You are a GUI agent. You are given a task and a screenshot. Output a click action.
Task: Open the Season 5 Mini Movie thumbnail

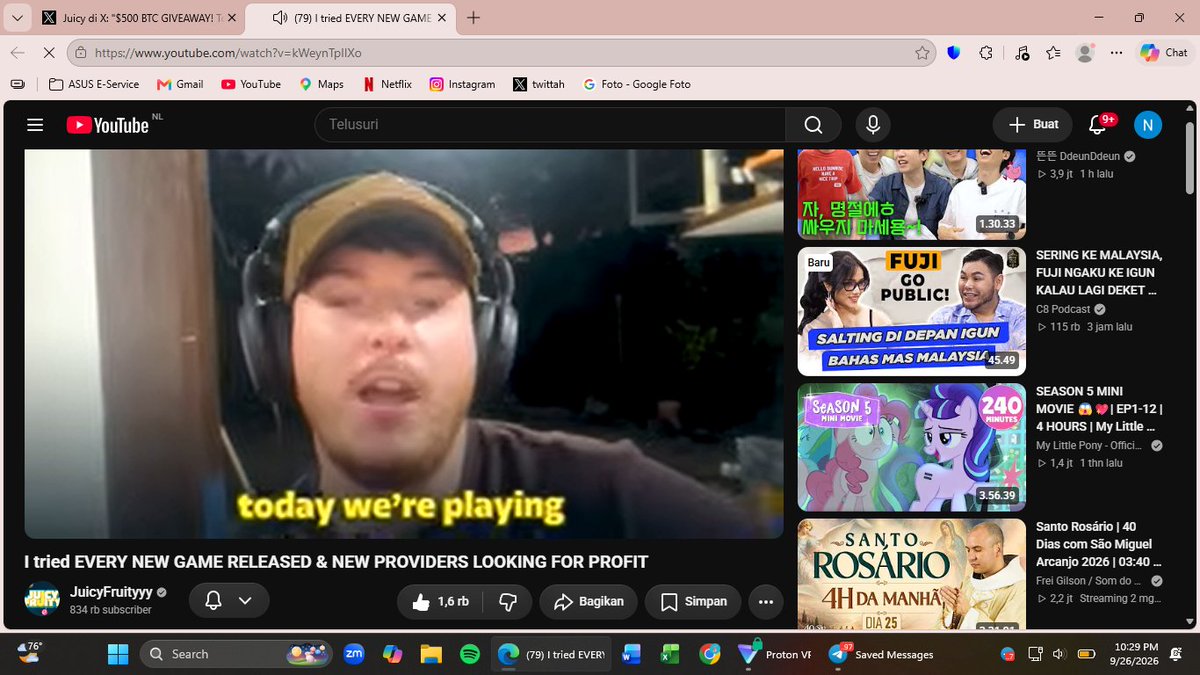point(912,447)
